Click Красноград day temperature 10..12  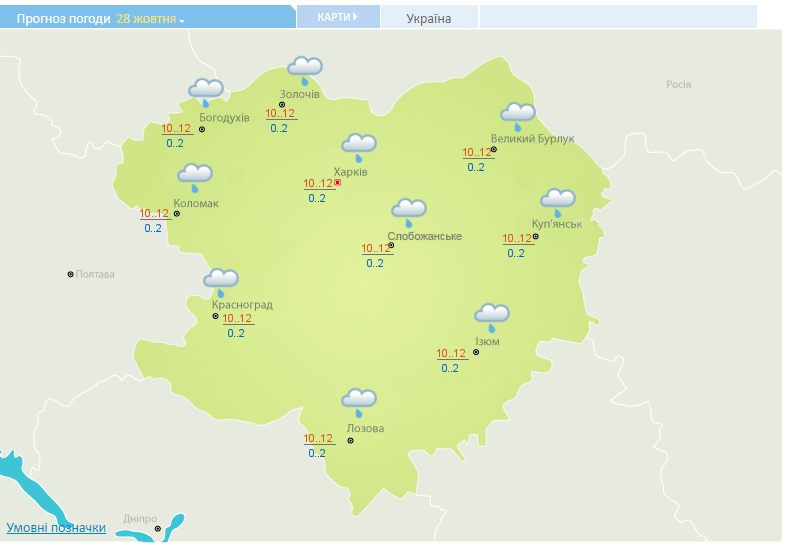[237, 318]
